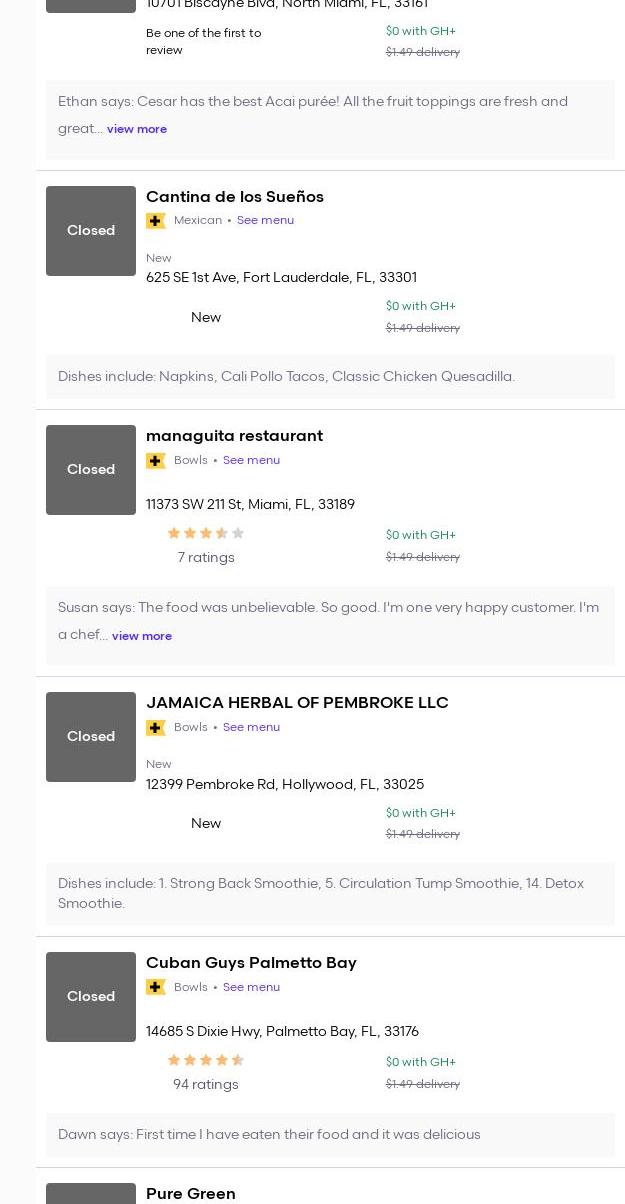Click GH+ badge icon beside Cantina de los Sueños

[155, 221]
